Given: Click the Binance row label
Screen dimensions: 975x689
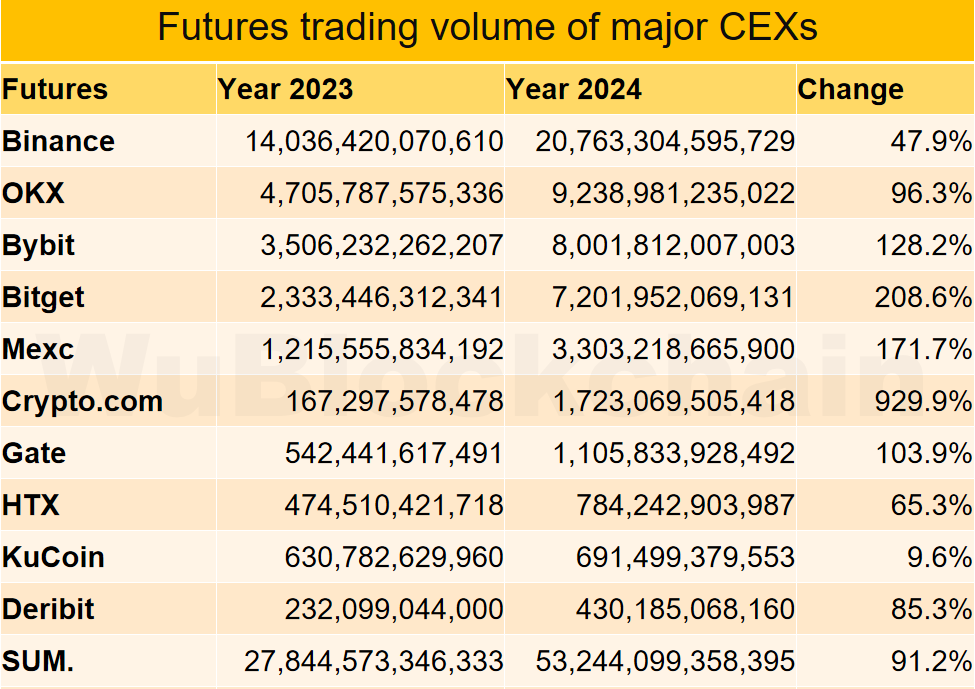Looking at the screenshot, I should (59, 141).
